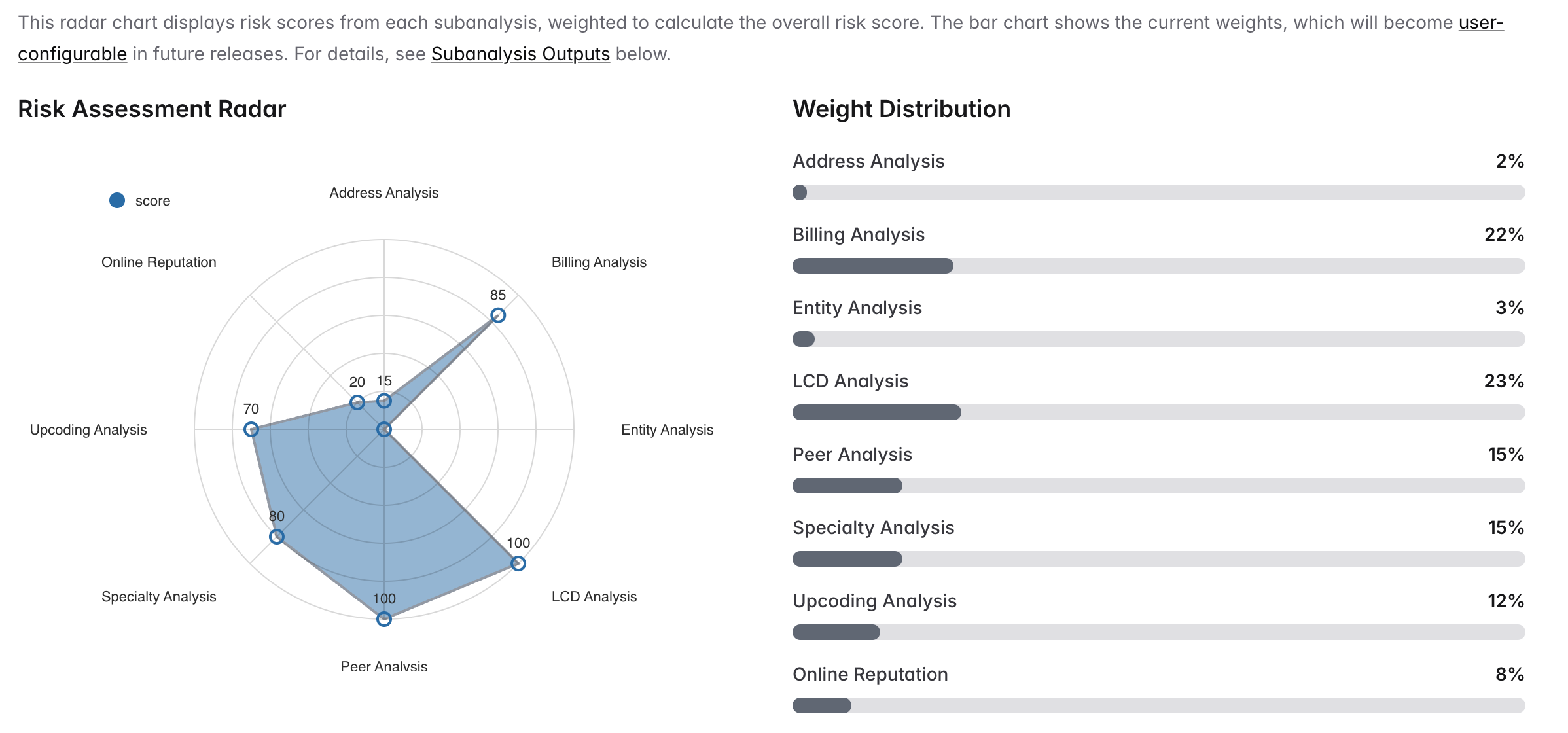Screen dimensions: 1568x733
Task: Toggle the score legend marker
Action: [117, 200]
